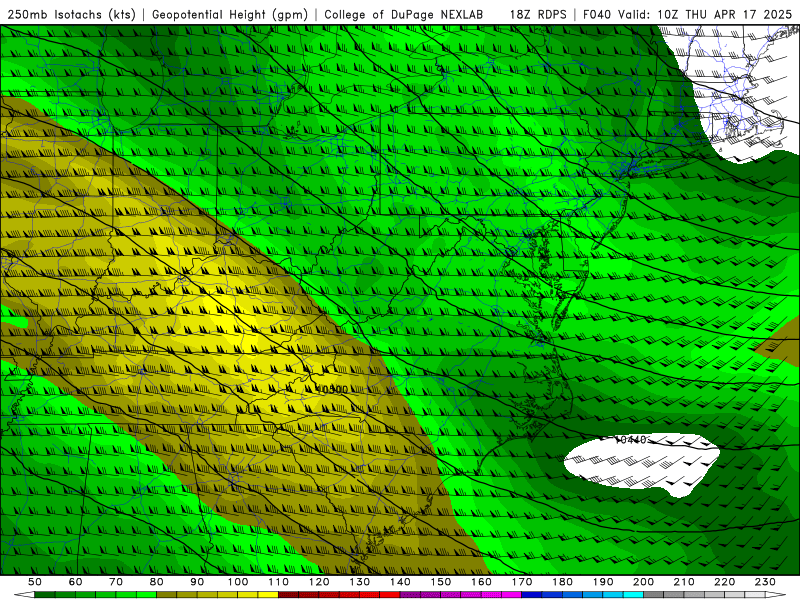Viewport: 800px width, 600px height.
Task: Click the "College of DuPage NEXLAB" header text
Action: tap(404, 15)
